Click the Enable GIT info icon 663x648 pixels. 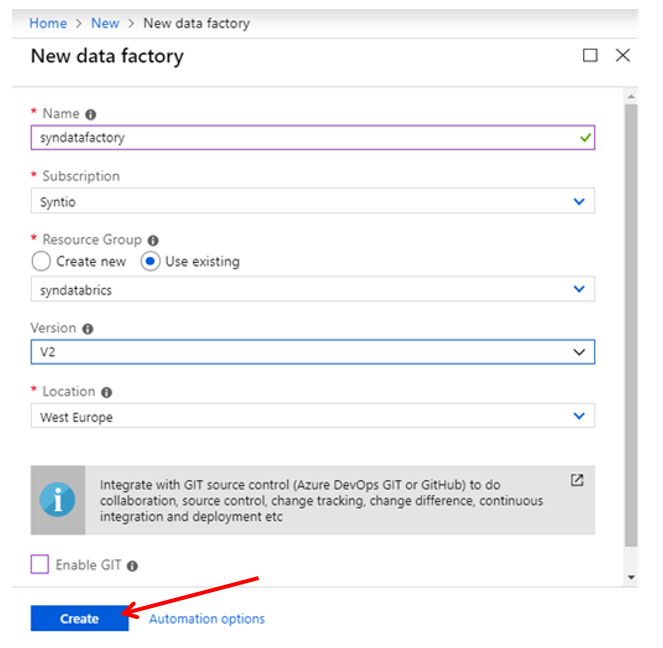coord(132,566)
